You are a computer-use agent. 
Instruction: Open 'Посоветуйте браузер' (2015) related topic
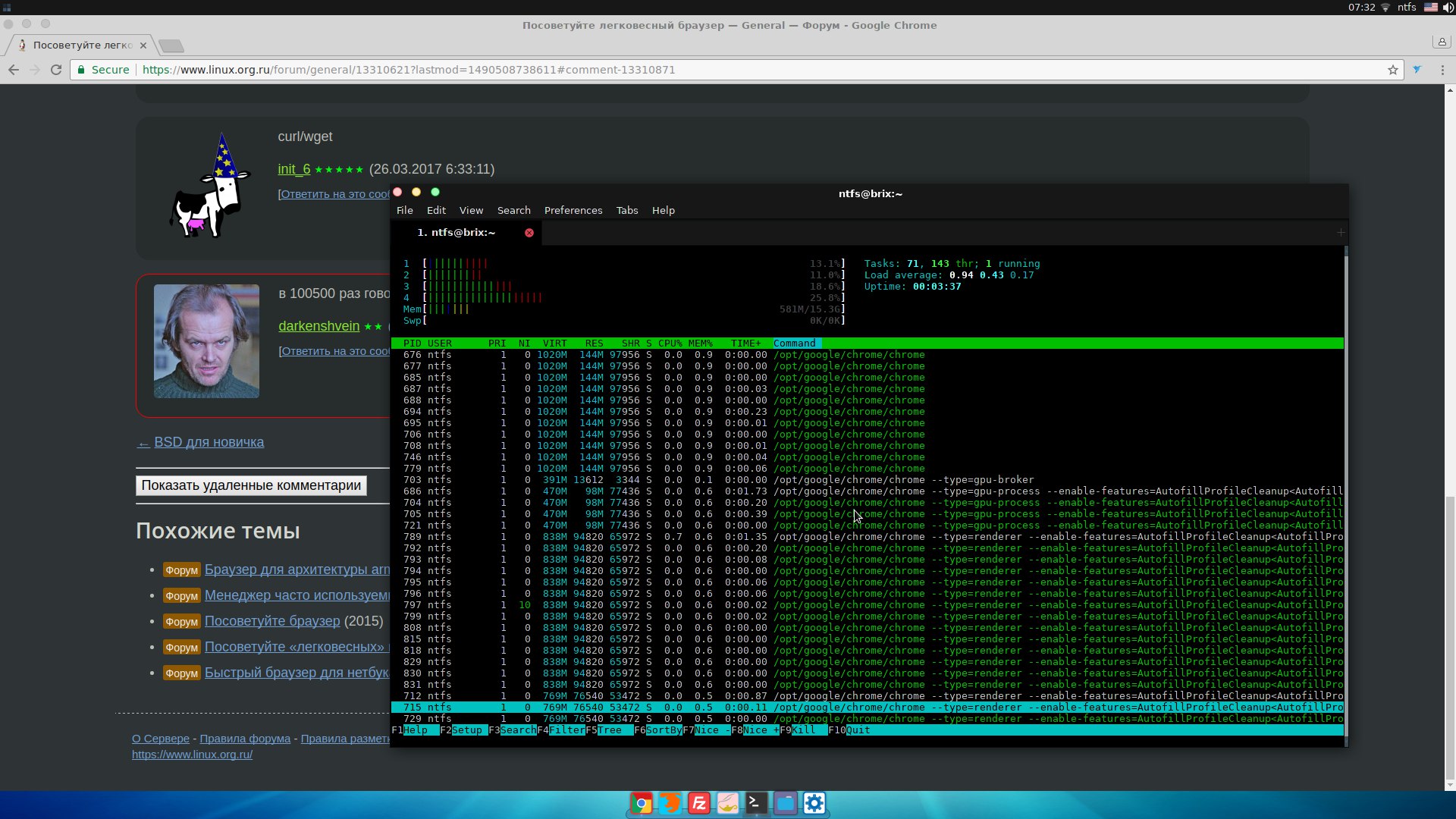[x=272, y=621]
